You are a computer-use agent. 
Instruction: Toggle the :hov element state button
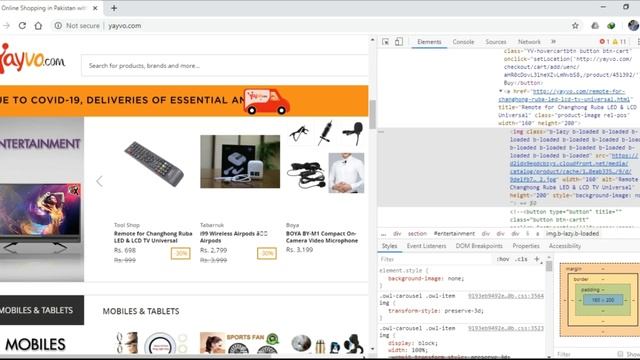click(x=503, y=259)
